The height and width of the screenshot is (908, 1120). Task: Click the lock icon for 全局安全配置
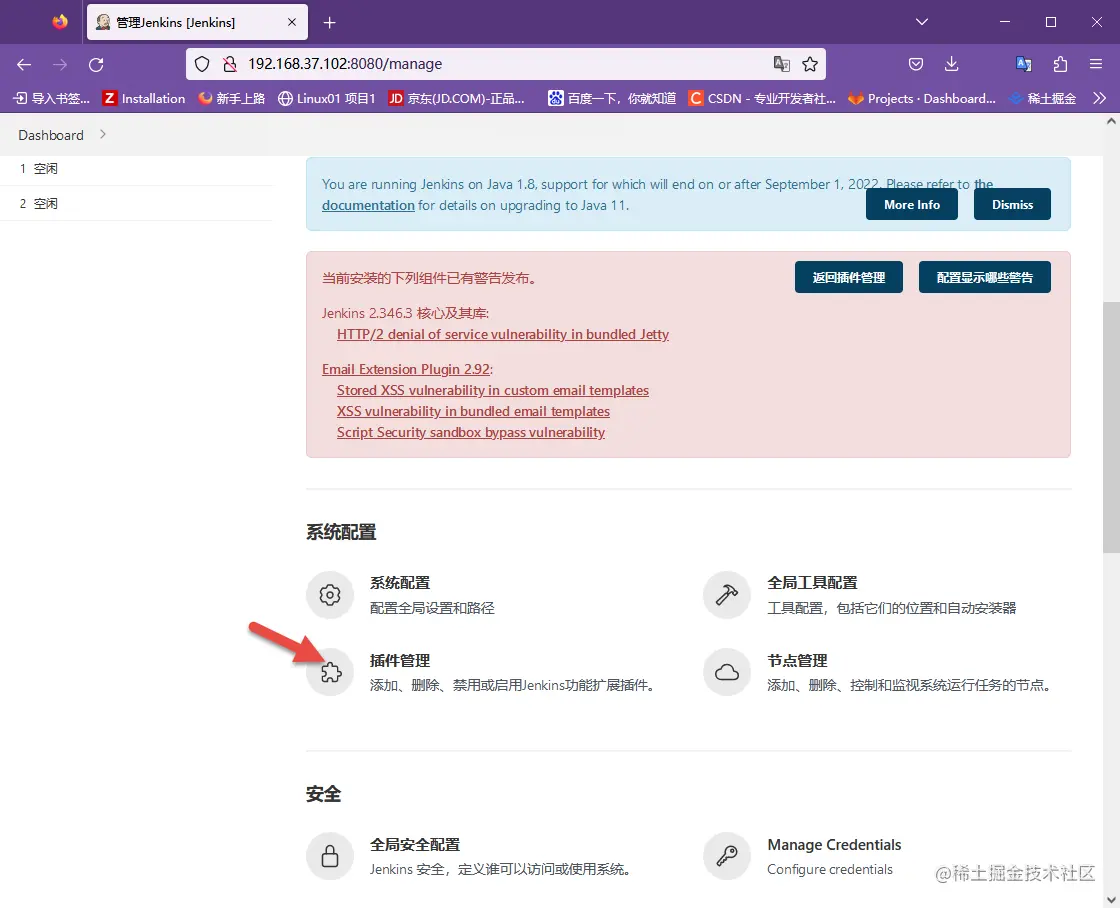click(330, 856)
